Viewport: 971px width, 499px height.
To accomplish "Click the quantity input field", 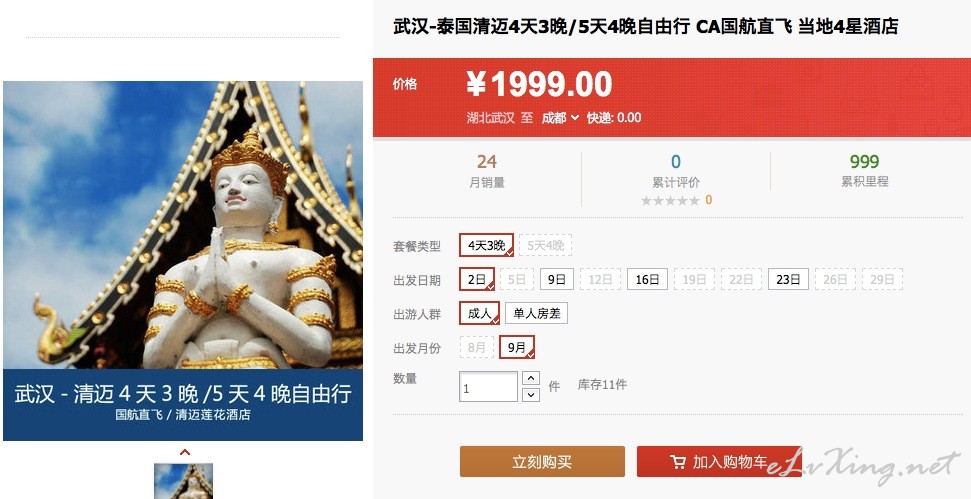I will click(x=488, y=387).
